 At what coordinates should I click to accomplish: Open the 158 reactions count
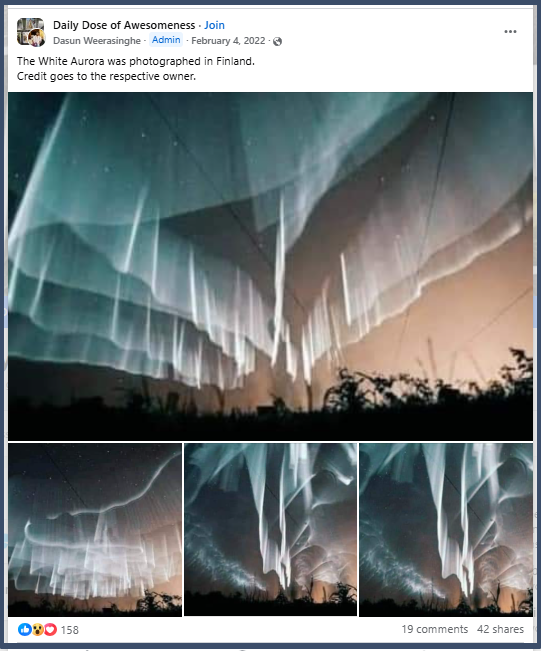pyautogui.click(x=69, y=630)
